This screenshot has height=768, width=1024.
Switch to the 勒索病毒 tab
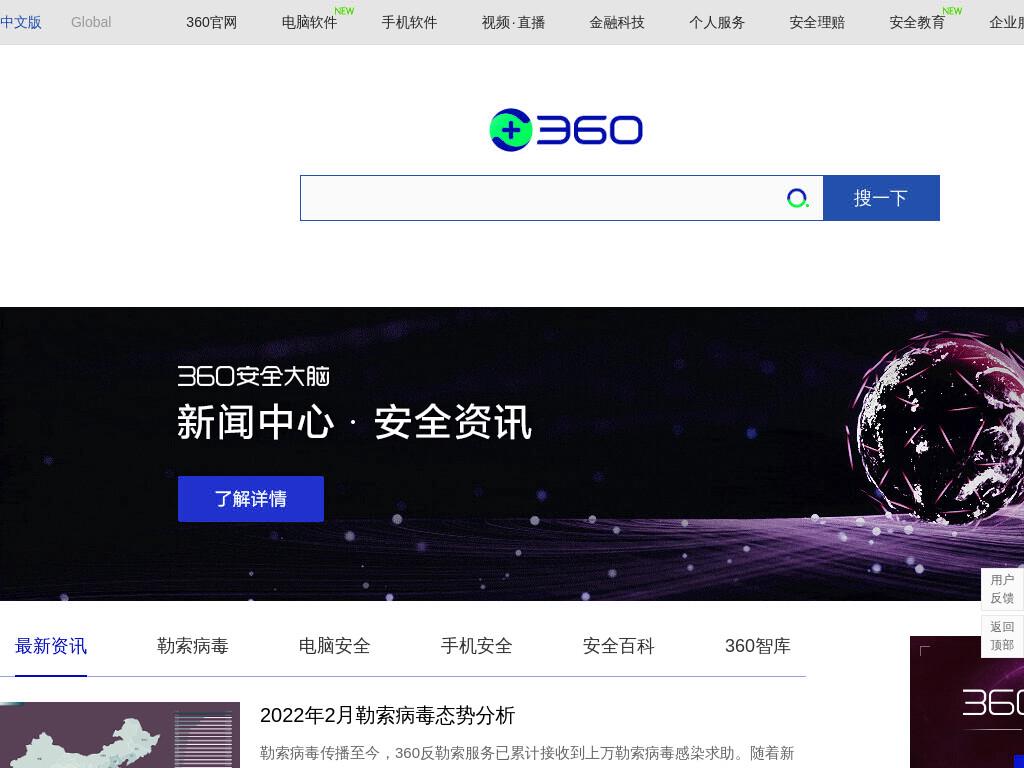193,646
